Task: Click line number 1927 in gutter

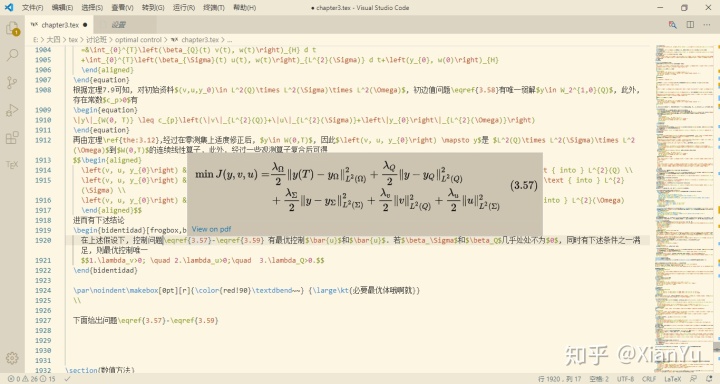Action: tap(43, 320)
